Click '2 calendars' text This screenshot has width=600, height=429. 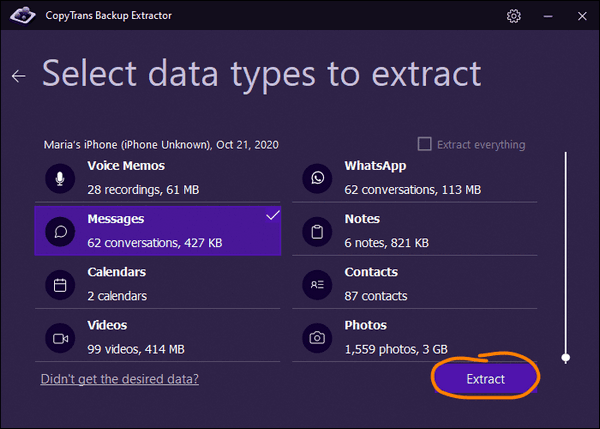click(117, 296)
